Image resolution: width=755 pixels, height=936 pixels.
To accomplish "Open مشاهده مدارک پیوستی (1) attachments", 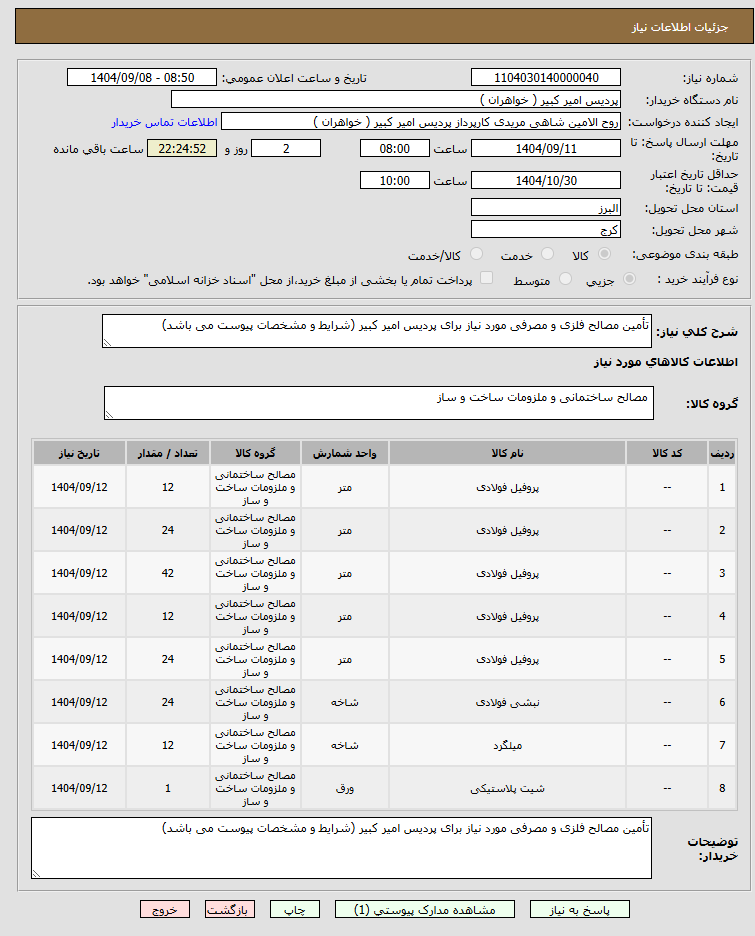I will 424,910.
